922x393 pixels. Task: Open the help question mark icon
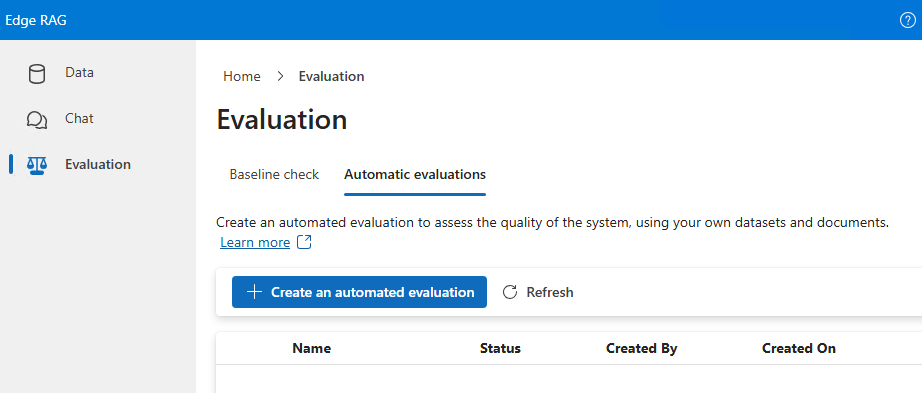click(x=907, y=20)
